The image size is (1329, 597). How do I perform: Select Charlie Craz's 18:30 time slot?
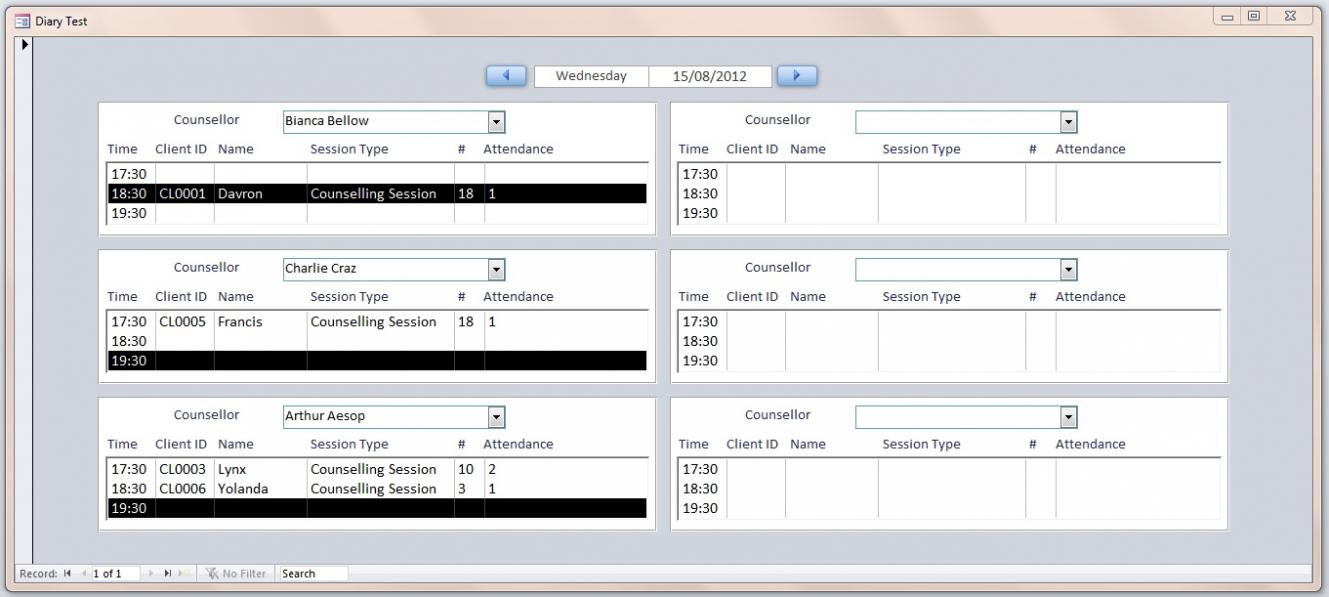tap(377, 341)
